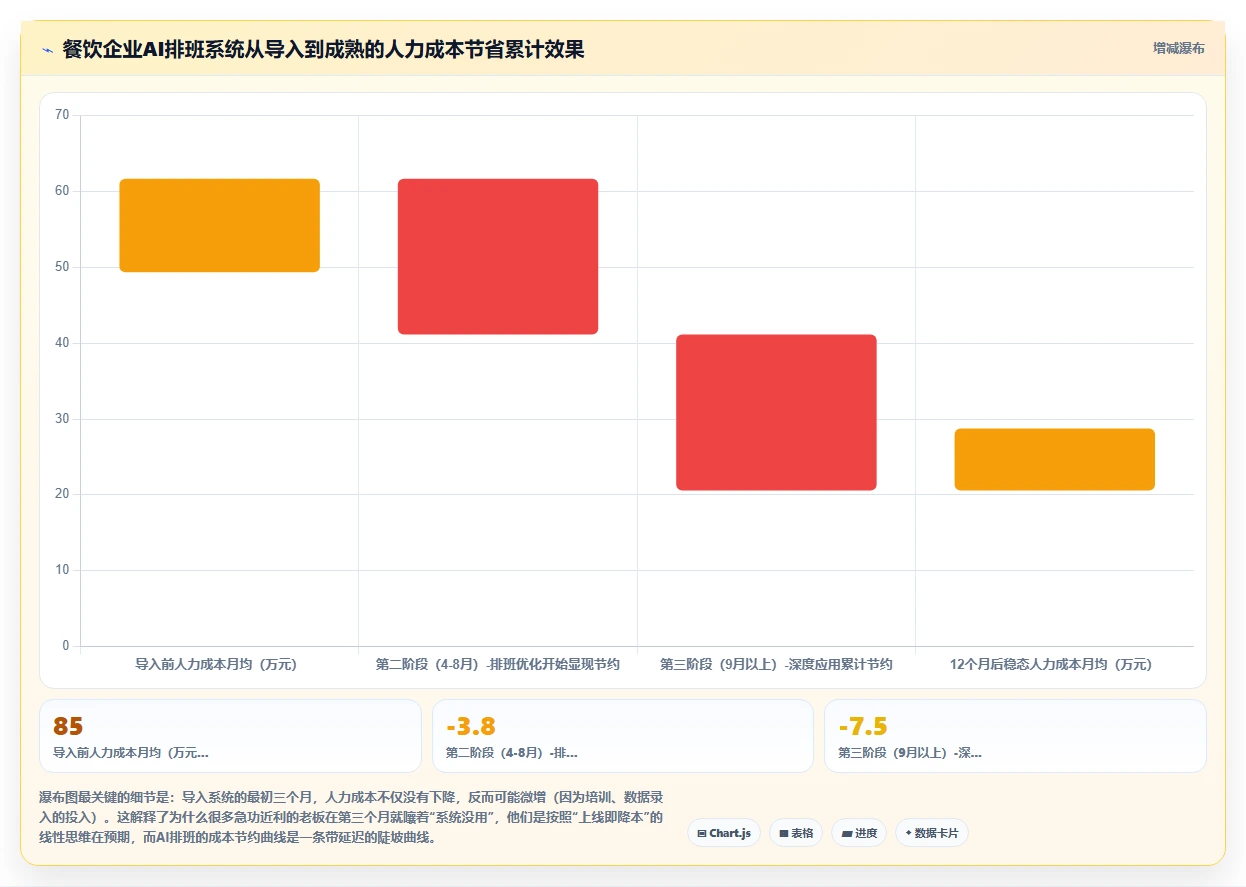
Task: Click the Chart.js tag button
Action: tap(724, 833)
